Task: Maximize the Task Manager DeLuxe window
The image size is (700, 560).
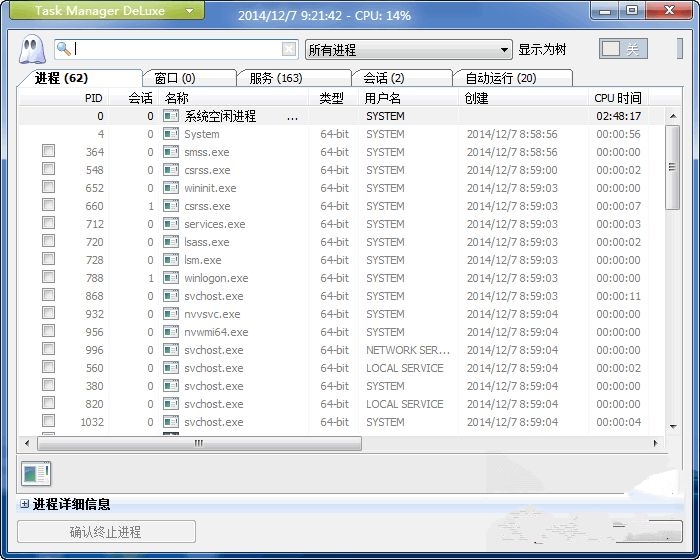Action: tap(632, 10)
